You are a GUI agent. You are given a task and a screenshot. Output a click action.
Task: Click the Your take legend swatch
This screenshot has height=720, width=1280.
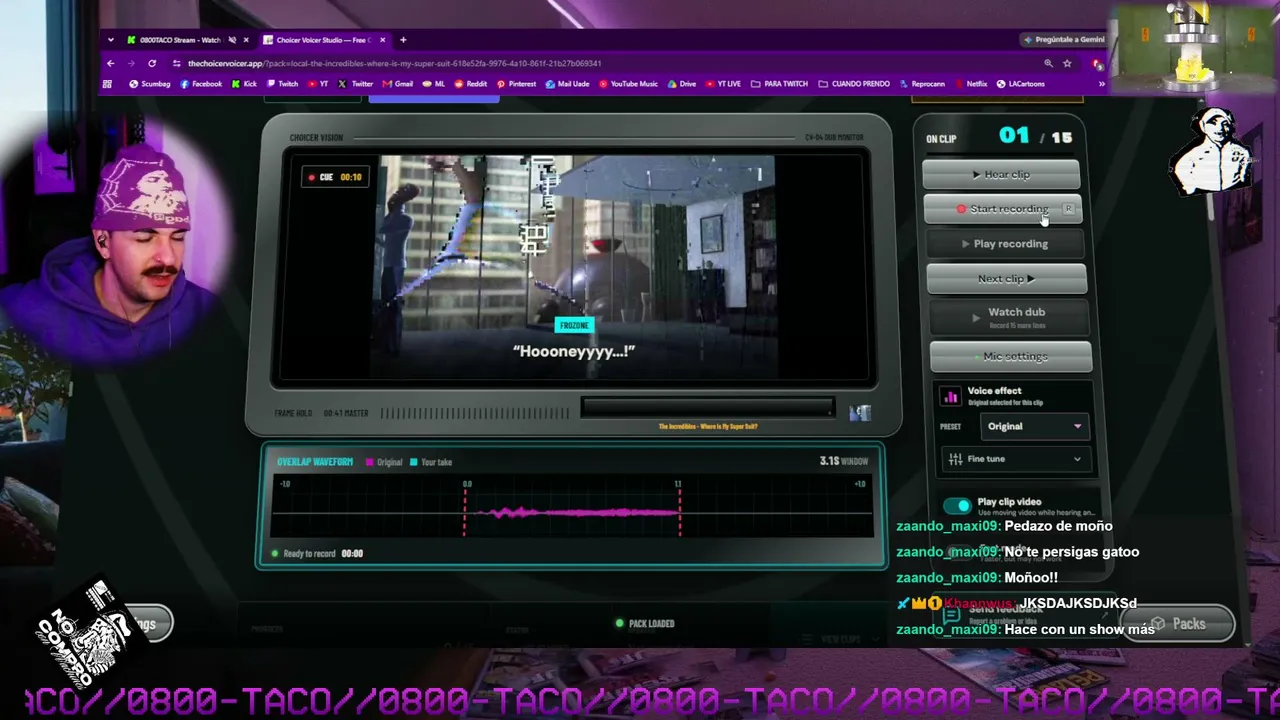(x=414, y=462)
